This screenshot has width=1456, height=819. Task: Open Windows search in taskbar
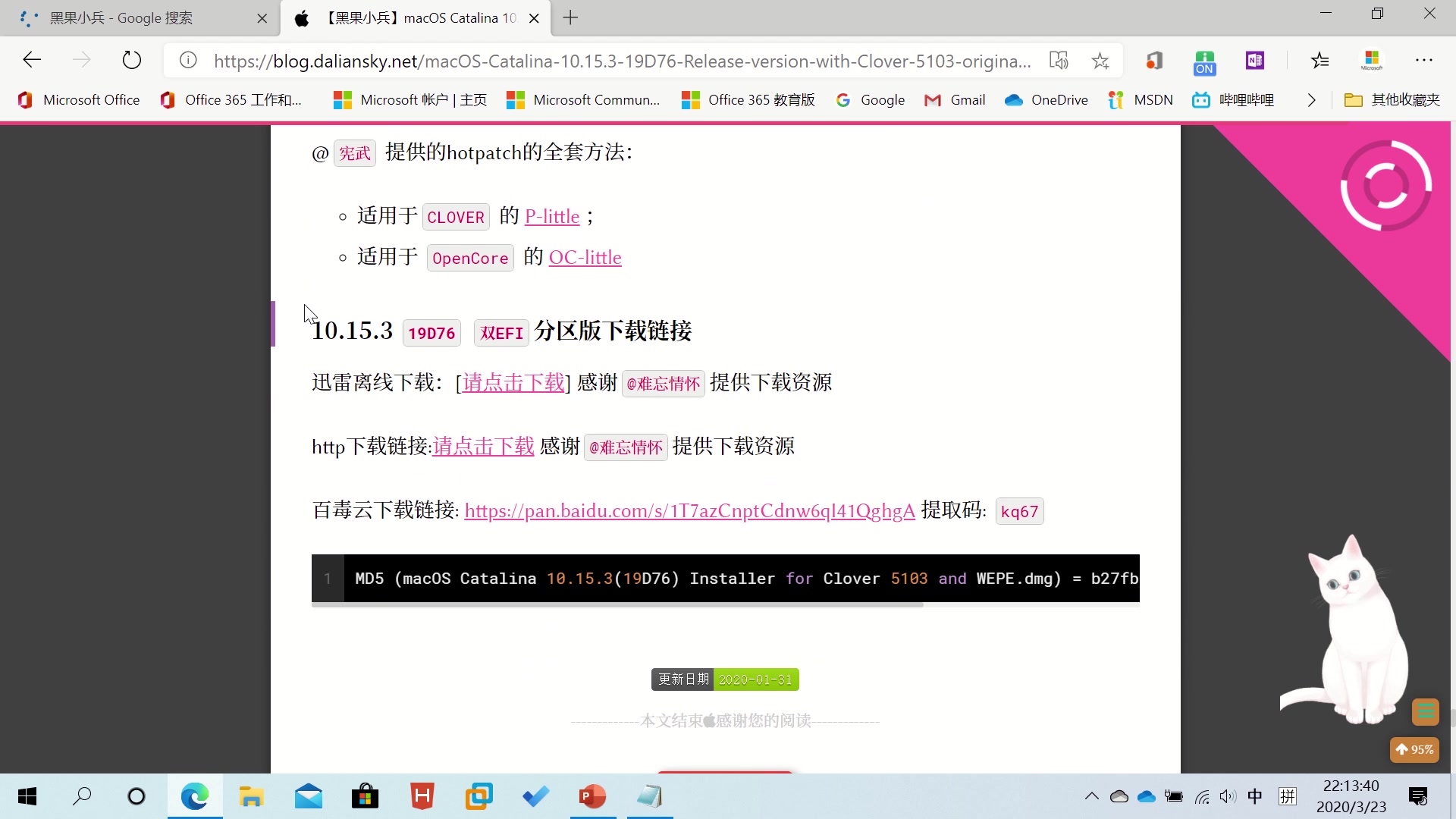(x=82, y=797)
